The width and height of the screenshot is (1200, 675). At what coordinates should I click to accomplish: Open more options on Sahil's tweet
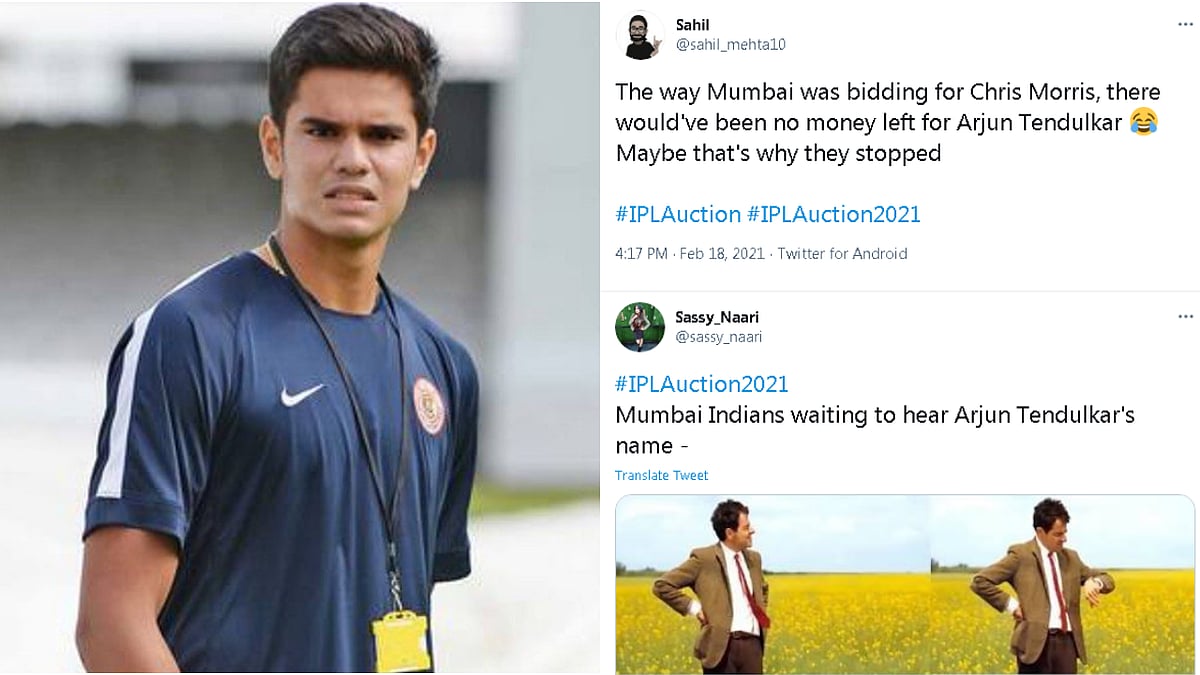[1185, 25]
